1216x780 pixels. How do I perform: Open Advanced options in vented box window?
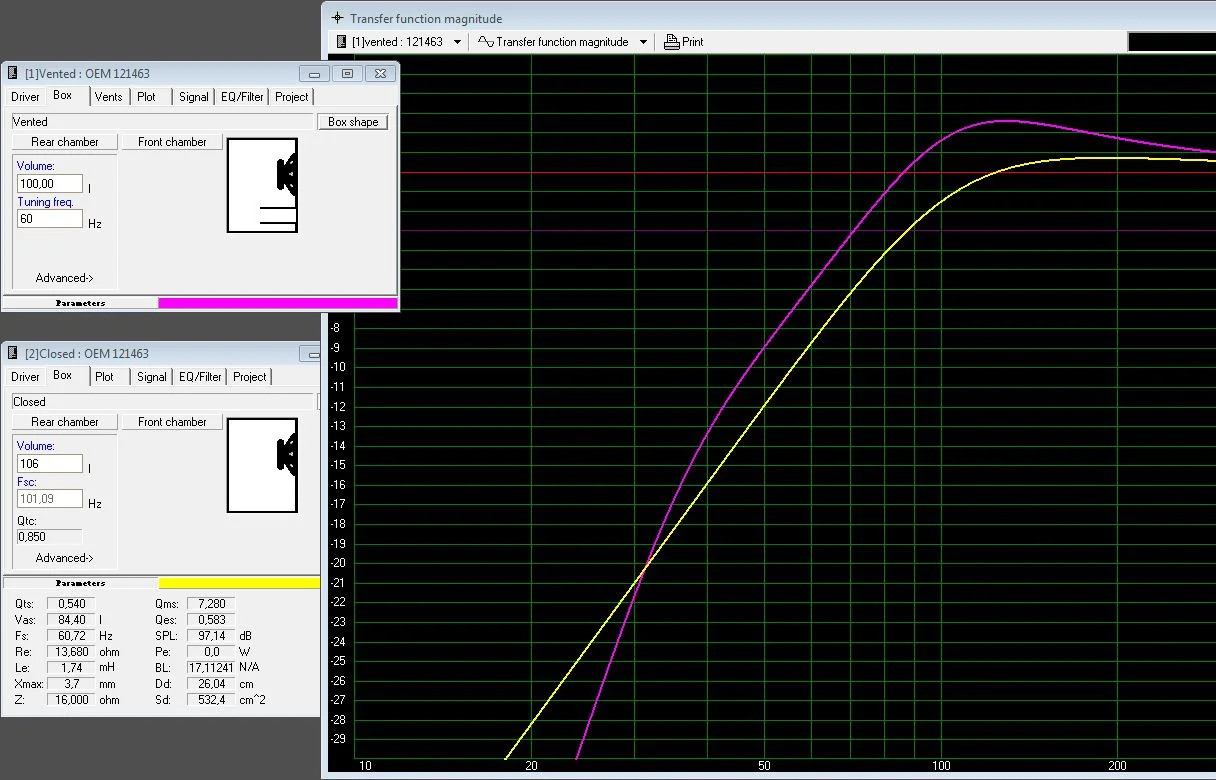point(64,278)
